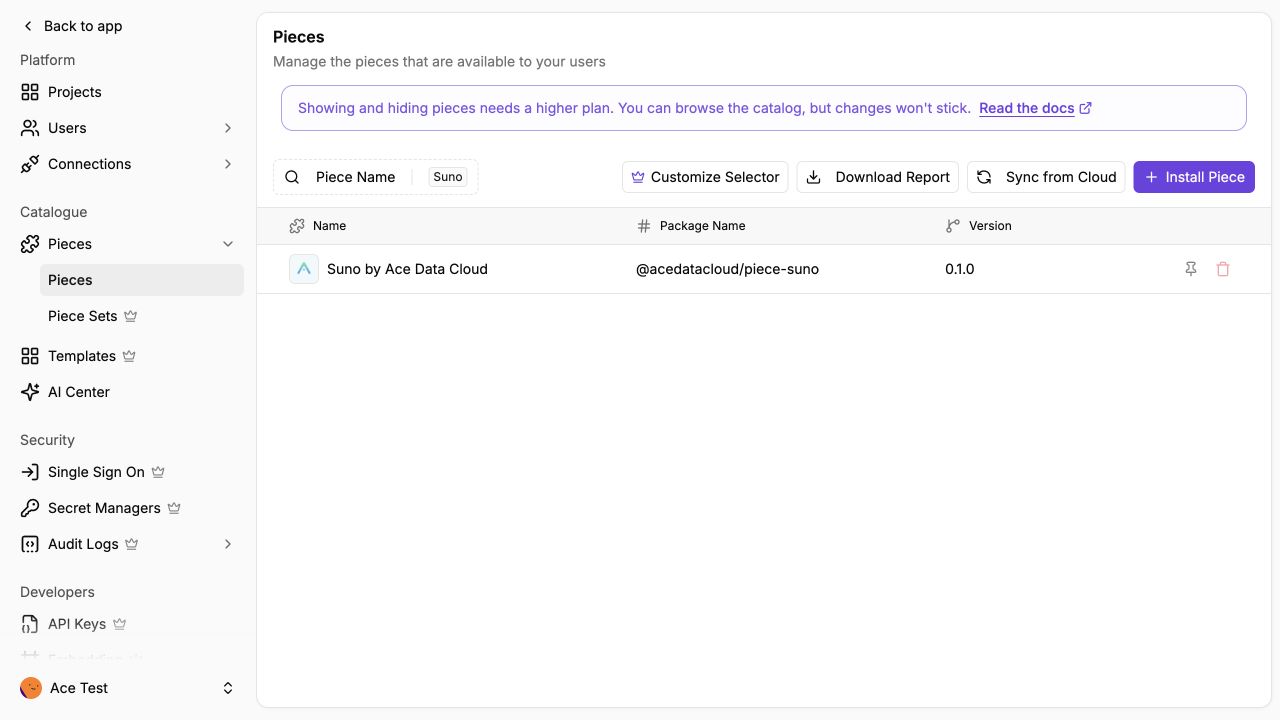Expand the Users submenu chevron
Image resolution: width=1280 pixels, height=720 pixels.
tap(228, 128)
